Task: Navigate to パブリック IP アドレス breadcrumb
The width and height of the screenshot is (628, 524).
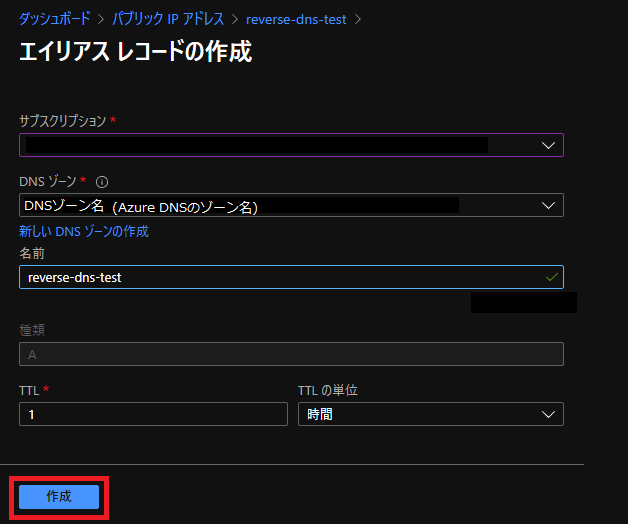Action: 167,19
